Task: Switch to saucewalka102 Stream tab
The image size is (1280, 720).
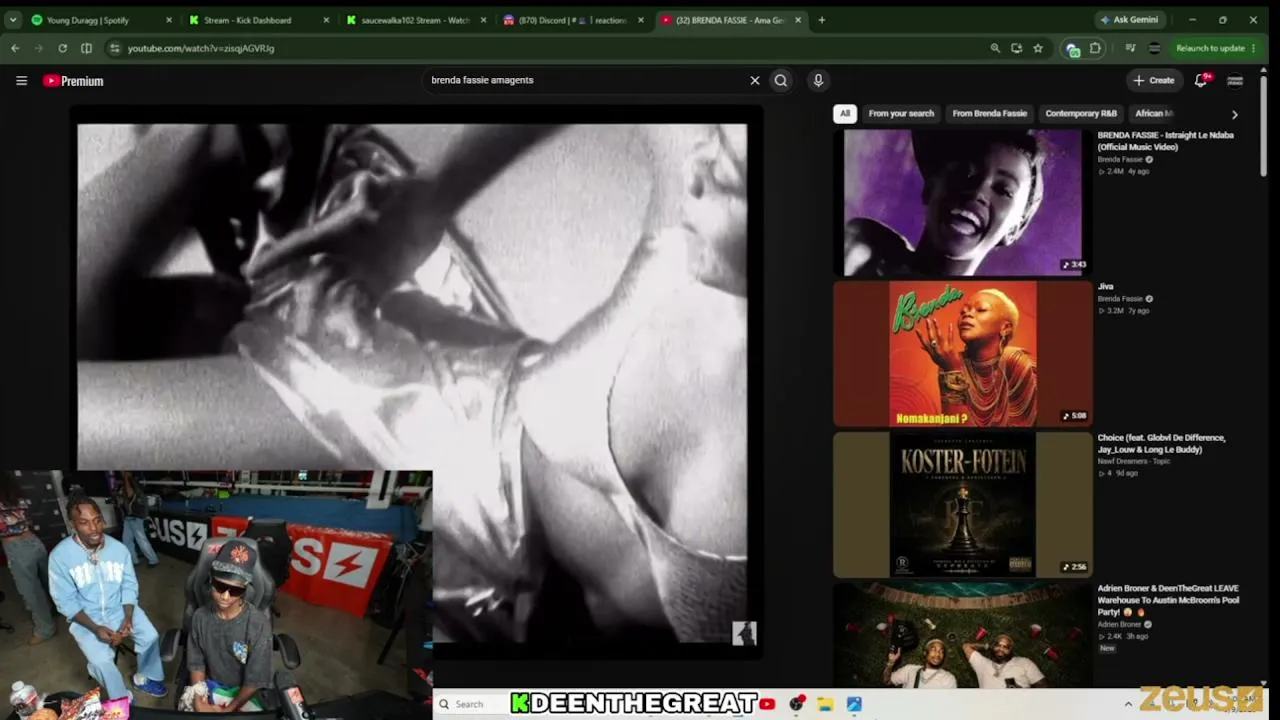Action: [x=415, y=20]
